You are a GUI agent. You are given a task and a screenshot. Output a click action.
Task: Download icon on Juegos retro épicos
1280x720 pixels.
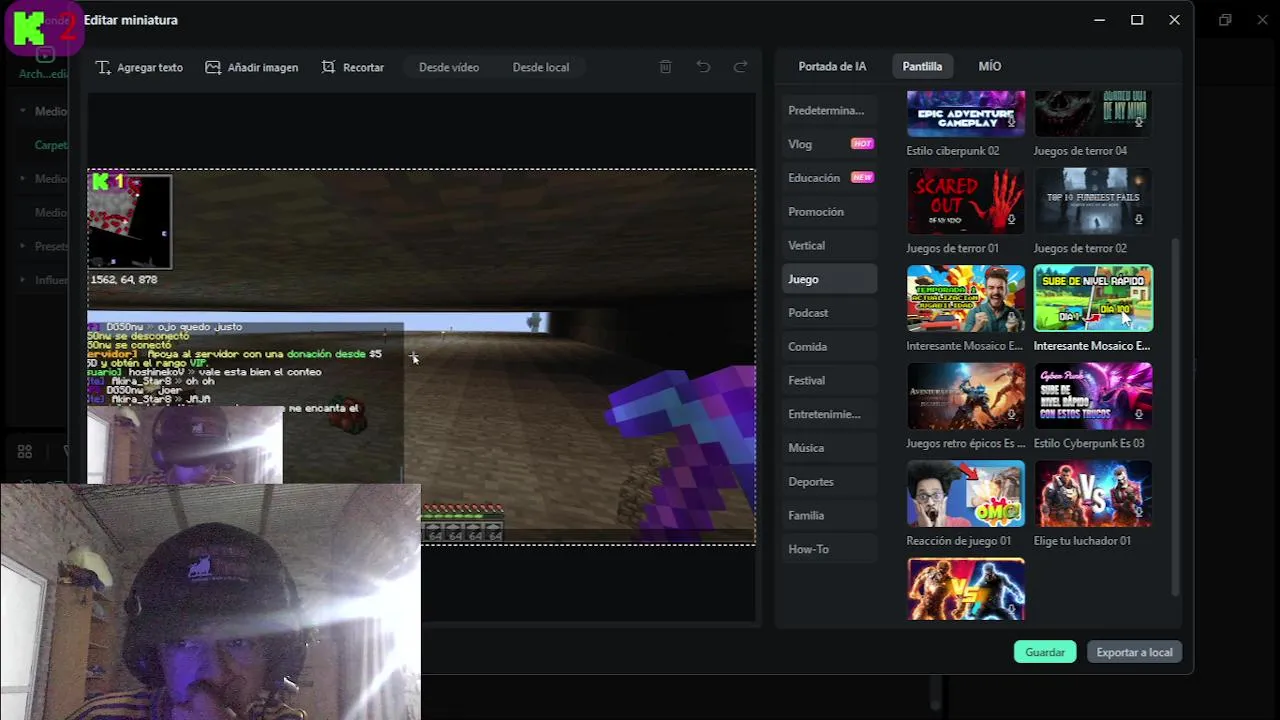coord(1011,415)
